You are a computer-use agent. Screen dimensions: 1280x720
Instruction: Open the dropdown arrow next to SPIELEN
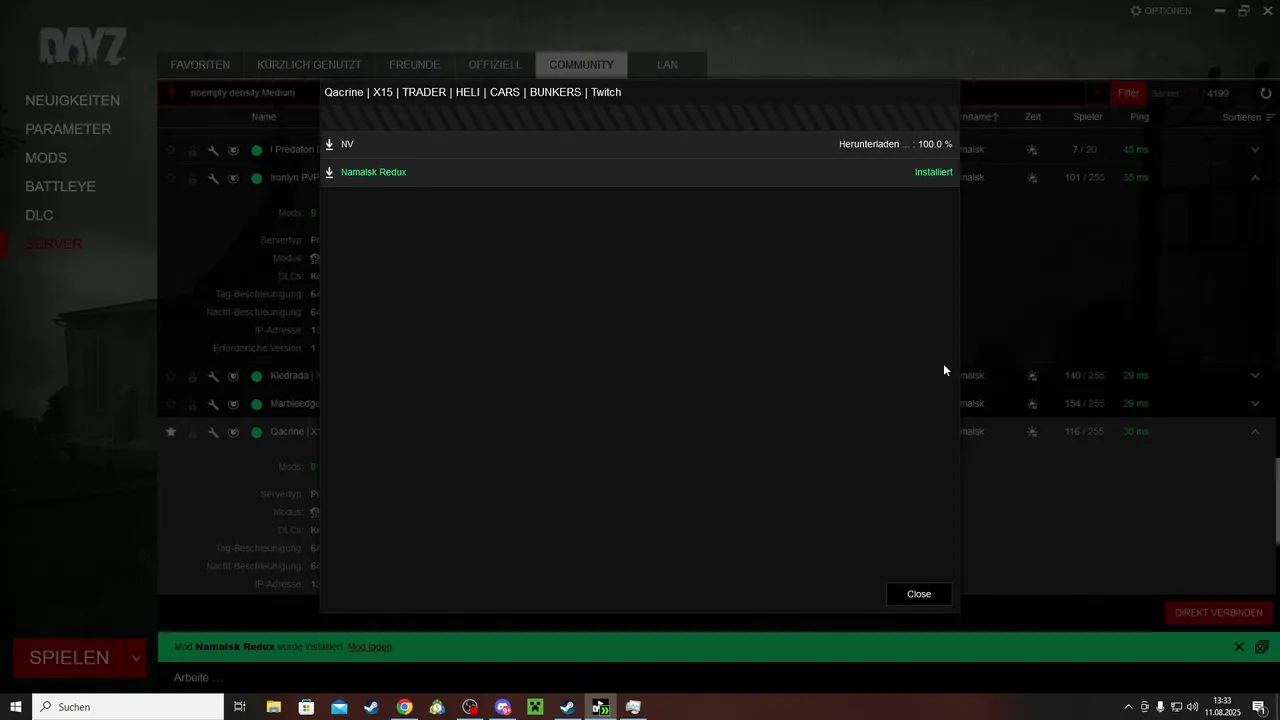pos(136,658)
